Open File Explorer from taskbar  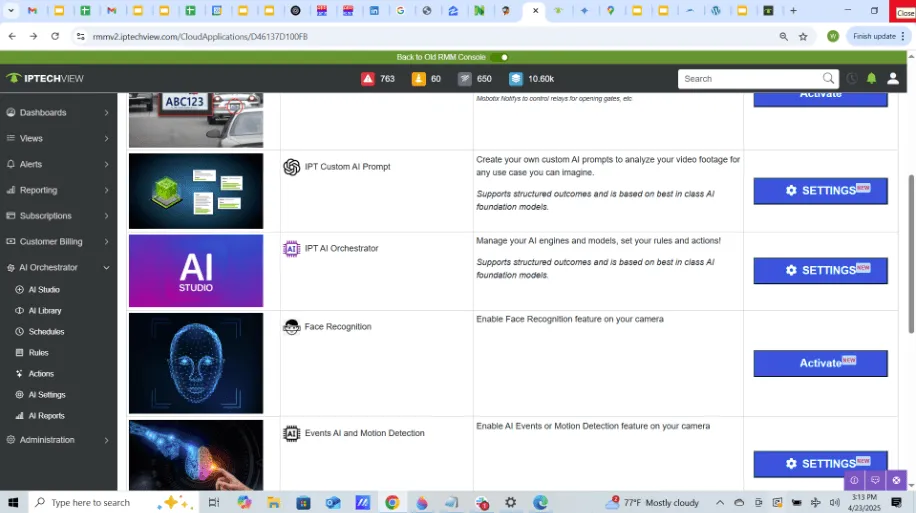(273, 502)
